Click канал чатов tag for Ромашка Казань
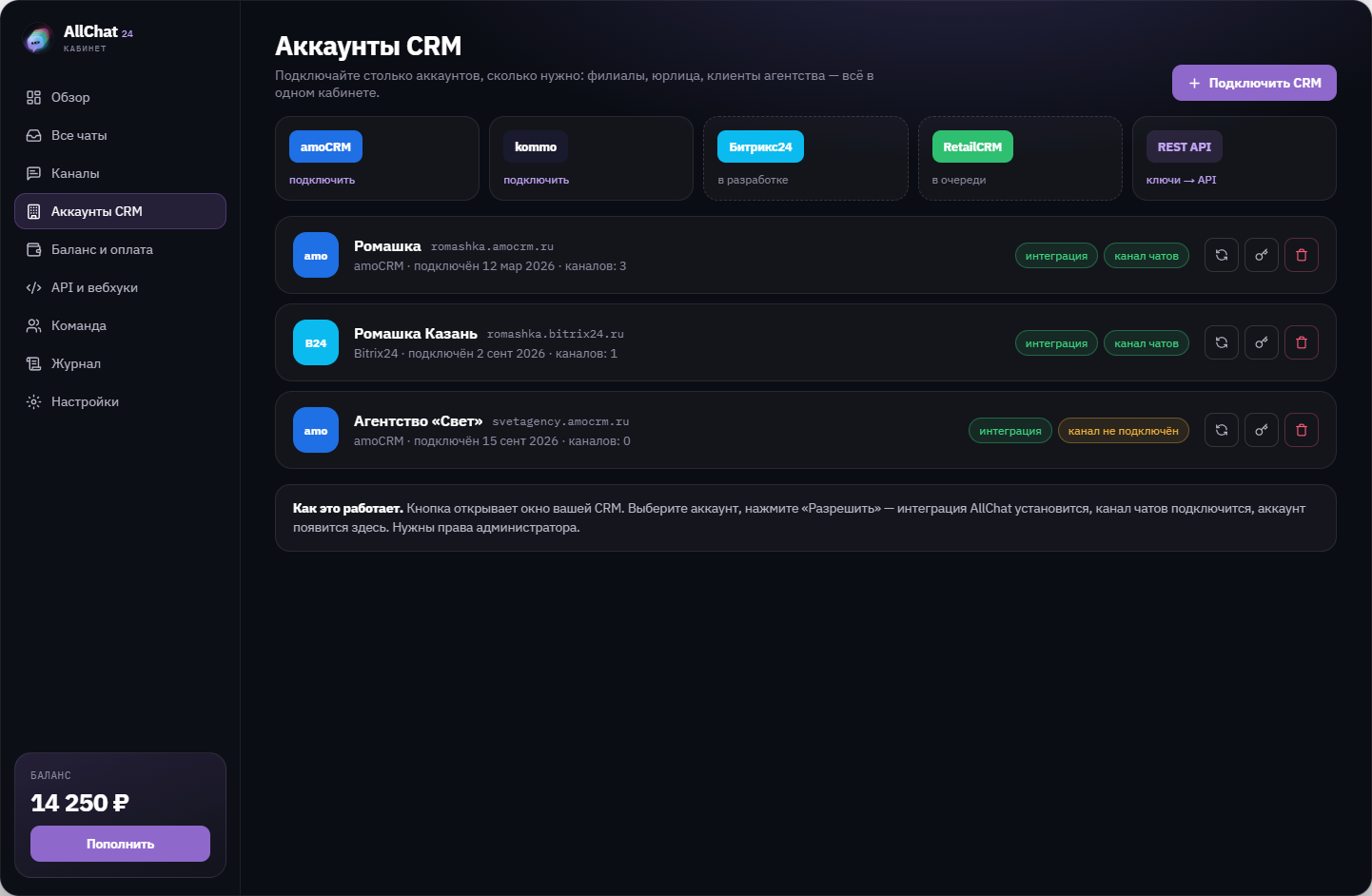Viewport: 1372px width, 896px height. 1147,343
